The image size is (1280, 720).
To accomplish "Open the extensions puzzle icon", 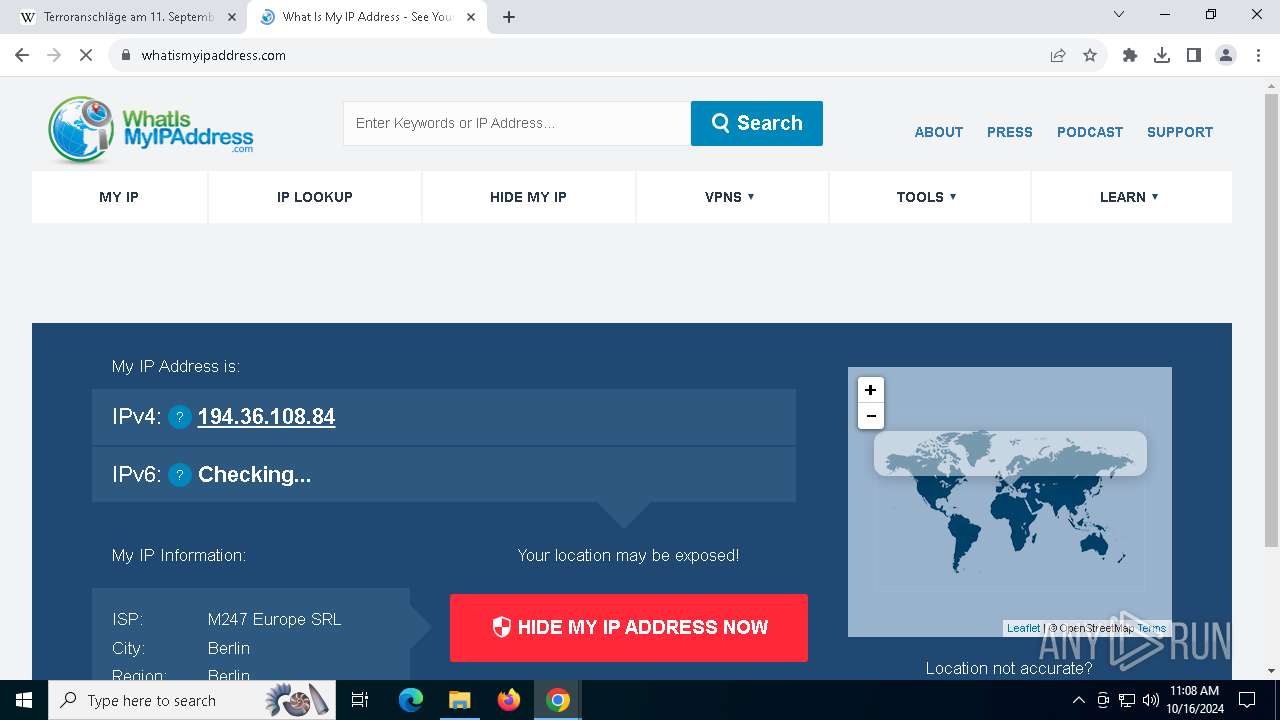I will coord(1130,55).
